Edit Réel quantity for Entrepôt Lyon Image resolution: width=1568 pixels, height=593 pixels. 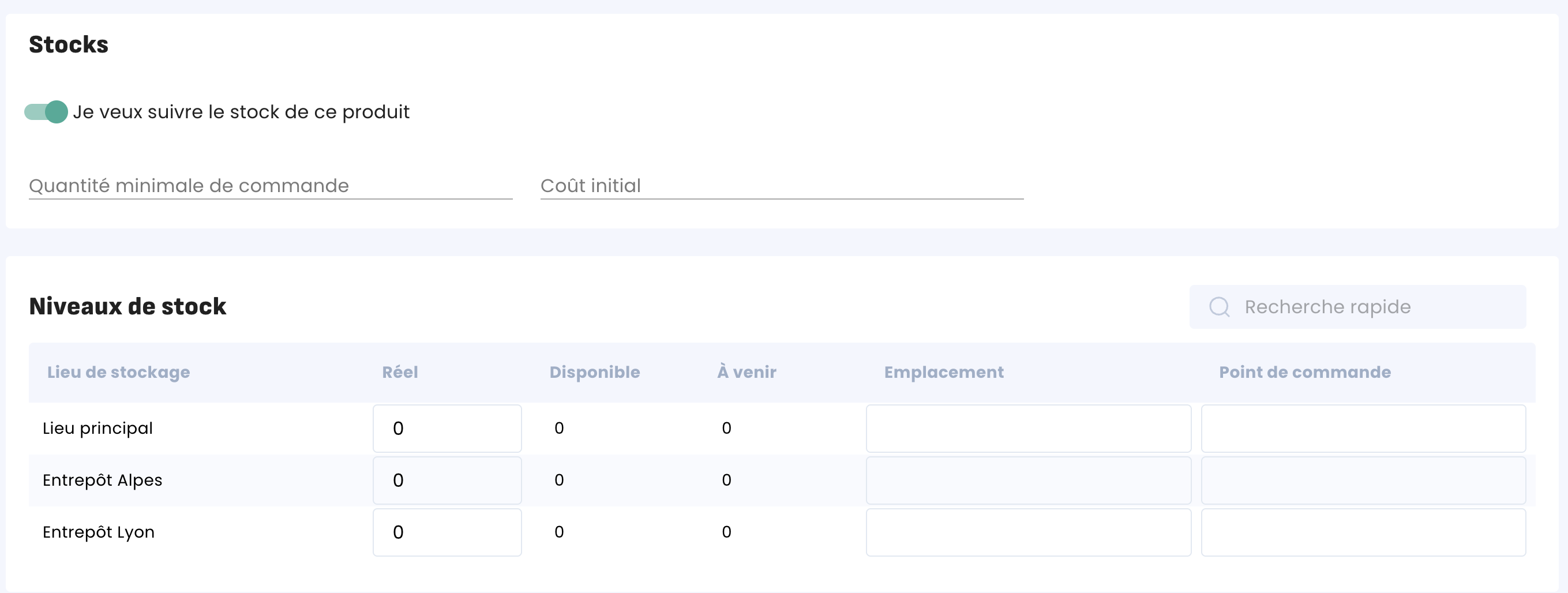point(447,532)
